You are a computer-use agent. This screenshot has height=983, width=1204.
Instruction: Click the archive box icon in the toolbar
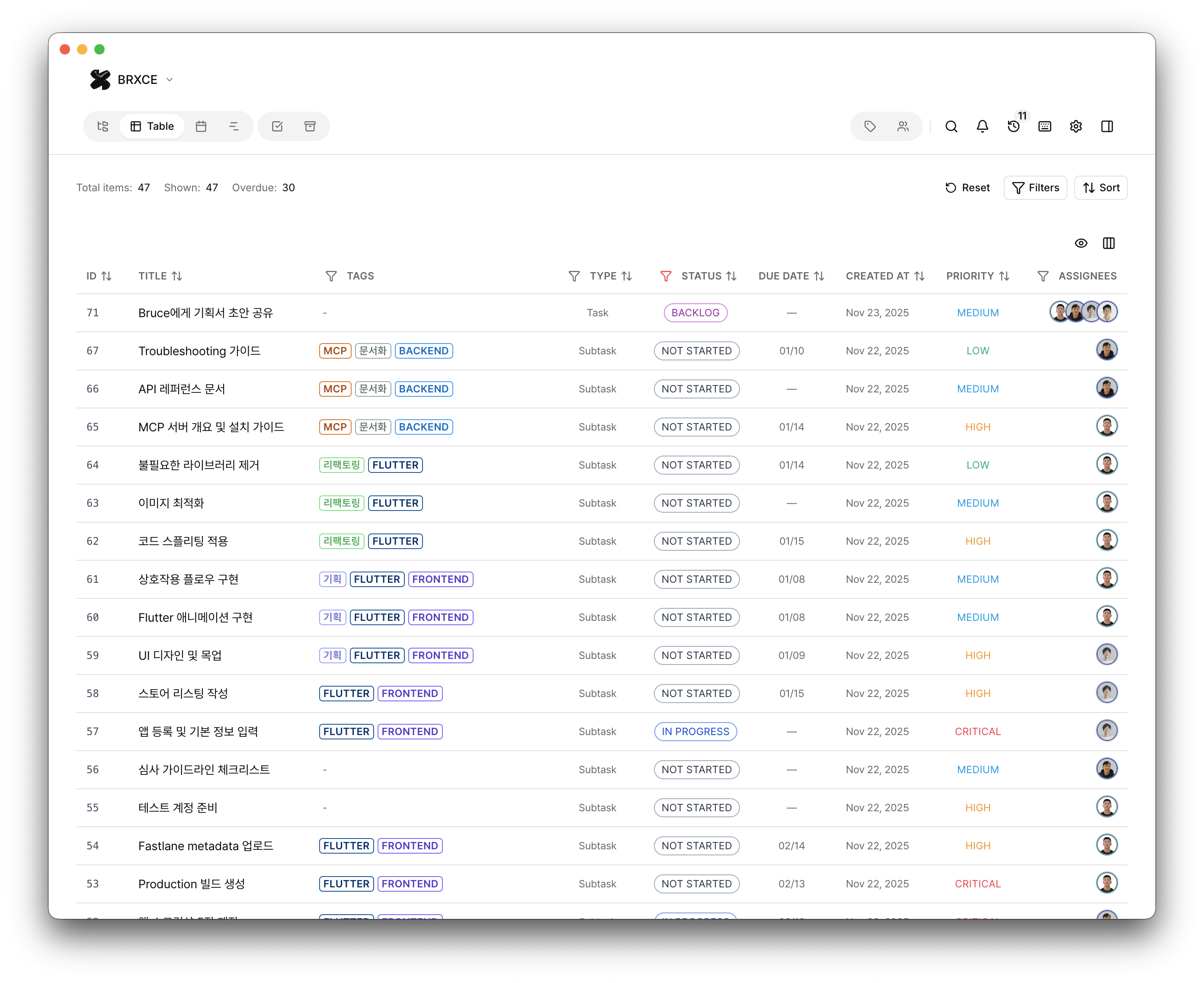pyautogui.click(x=310, y=126)
